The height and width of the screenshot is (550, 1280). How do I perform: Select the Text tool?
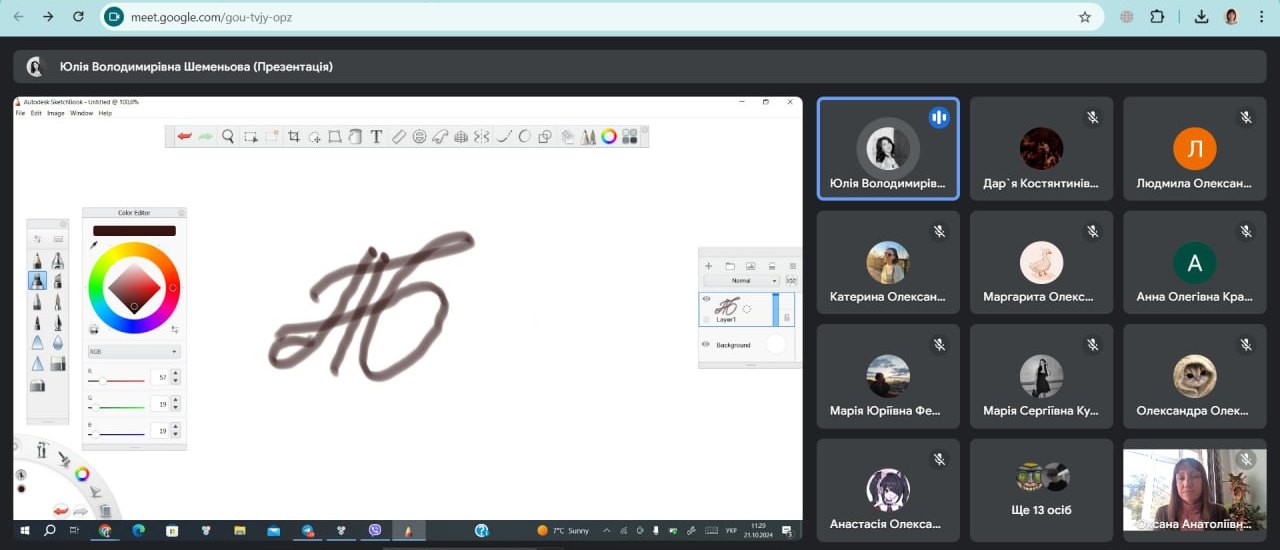point(376,137)
